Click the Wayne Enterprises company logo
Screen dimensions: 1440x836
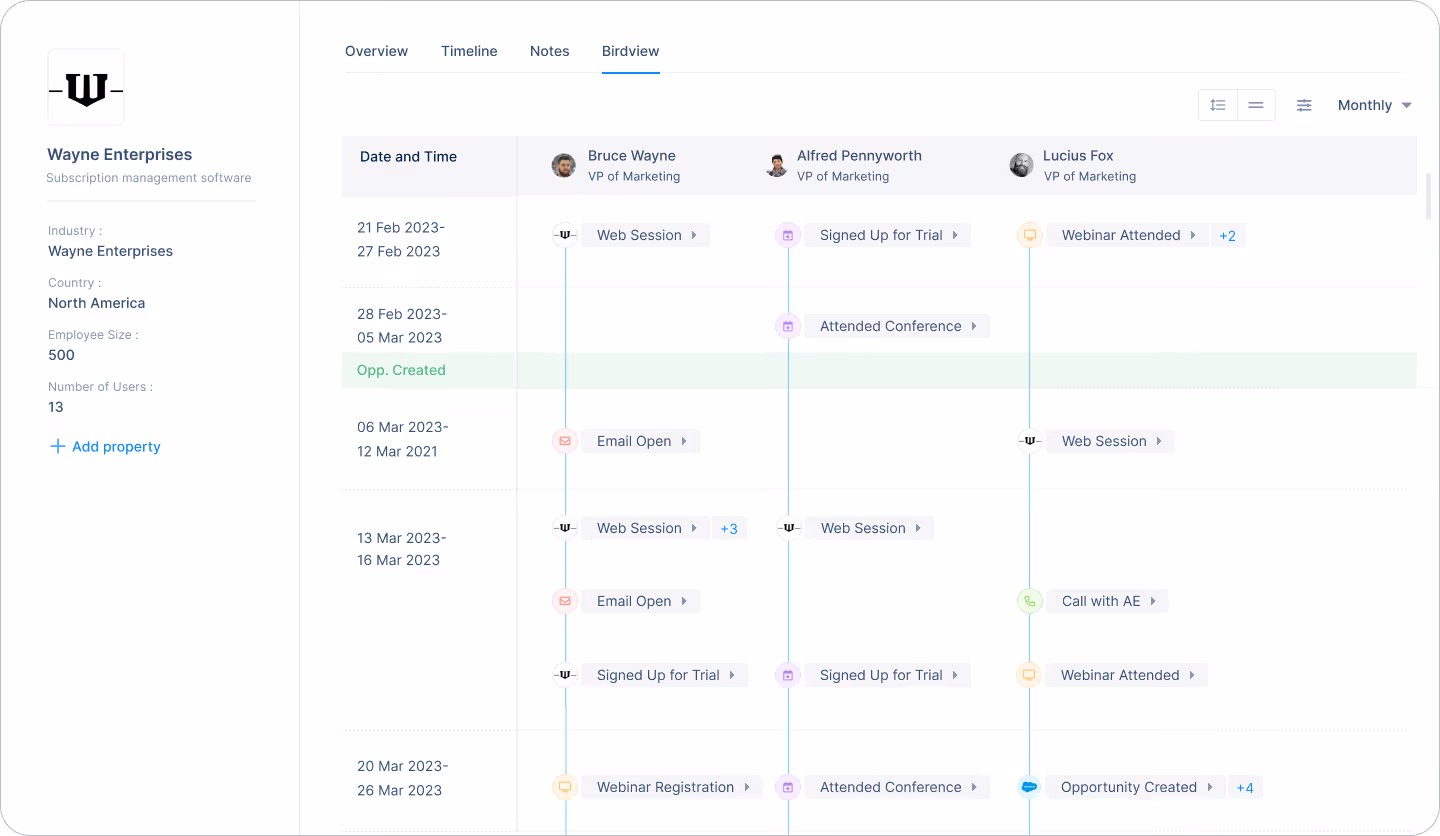[x=86, y=86]
